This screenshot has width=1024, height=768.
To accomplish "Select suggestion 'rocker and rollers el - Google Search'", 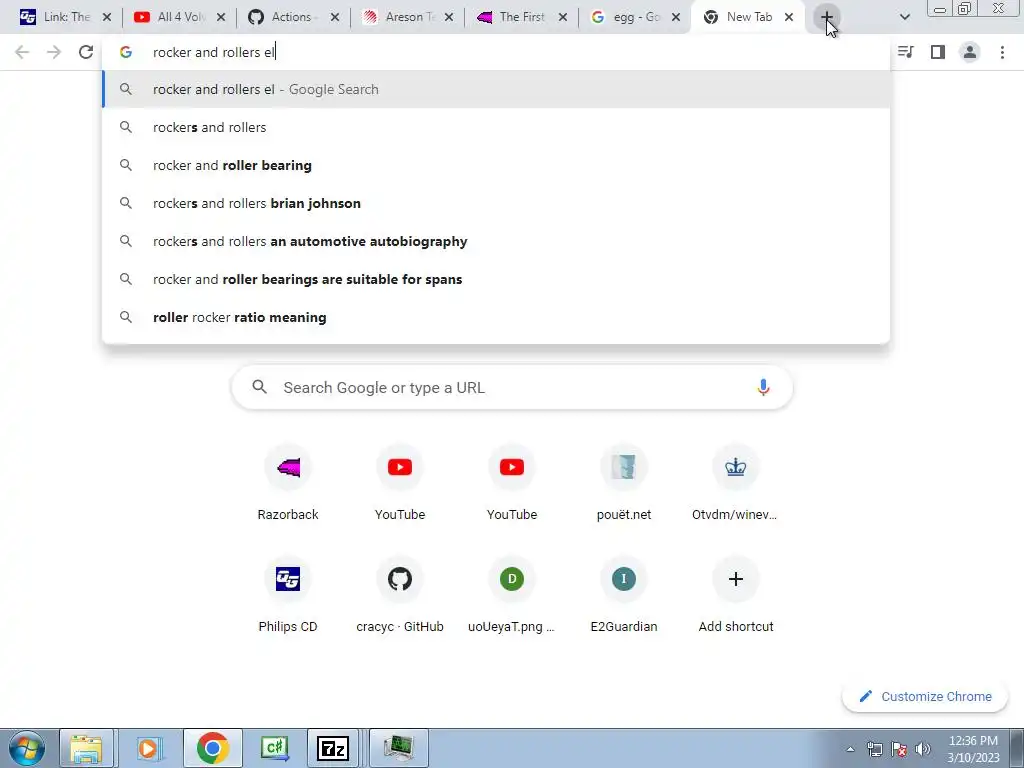I will (496, 89).
